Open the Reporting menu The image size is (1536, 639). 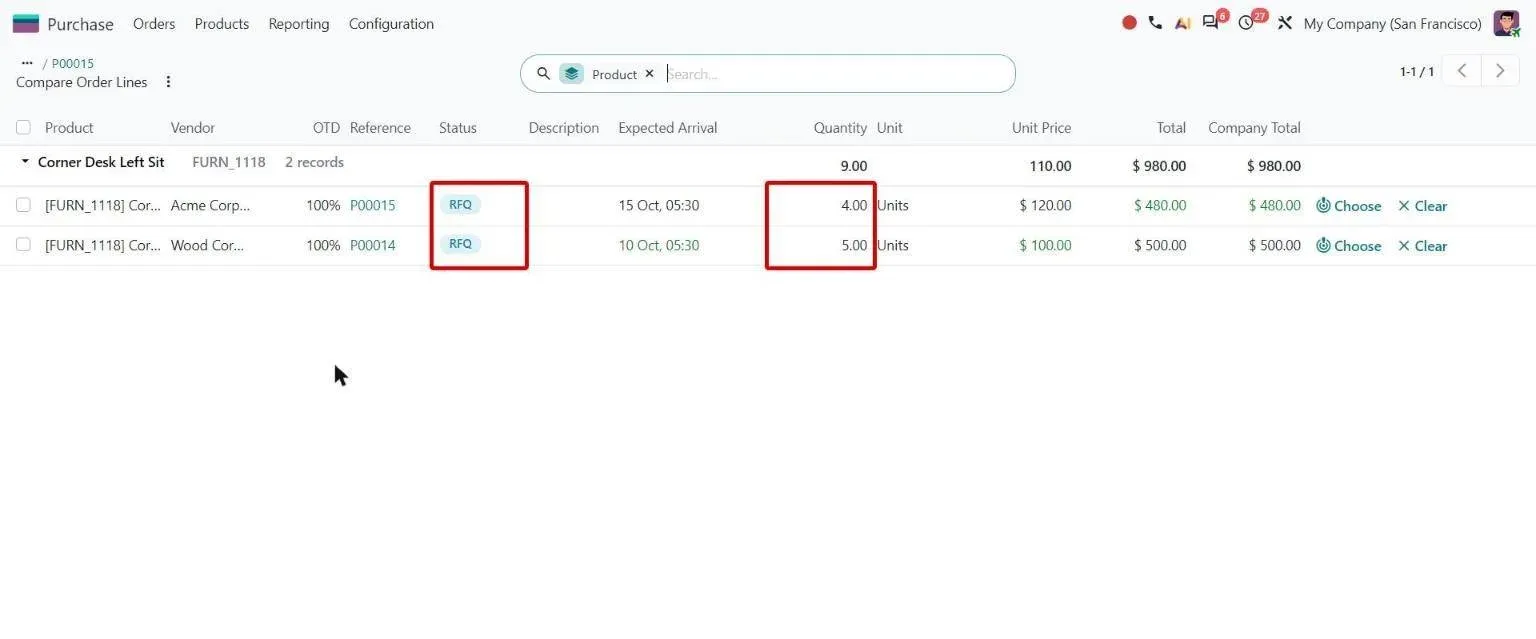pos(299,24)
